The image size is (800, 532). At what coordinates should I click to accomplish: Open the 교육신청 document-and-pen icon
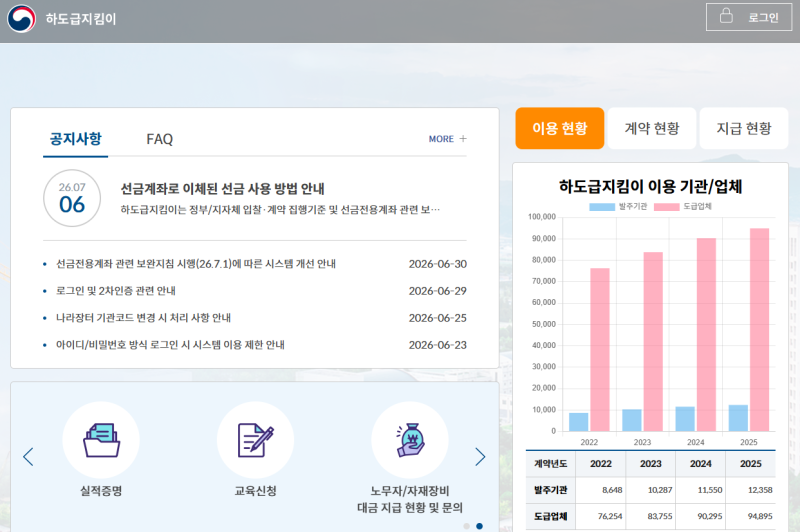(x=256, y=440)
